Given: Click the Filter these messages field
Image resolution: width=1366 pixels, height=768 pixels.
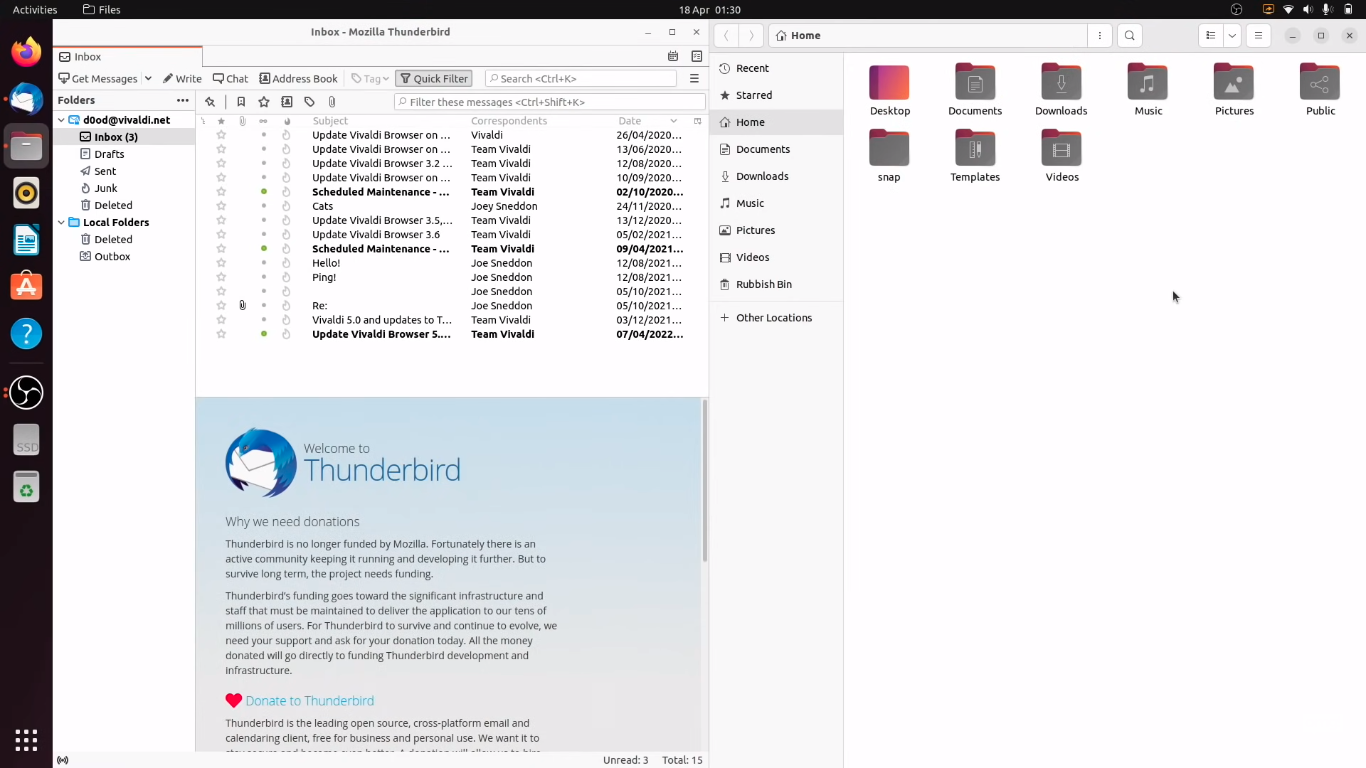Looking at the screenshot, I should [x=549, y=102].
